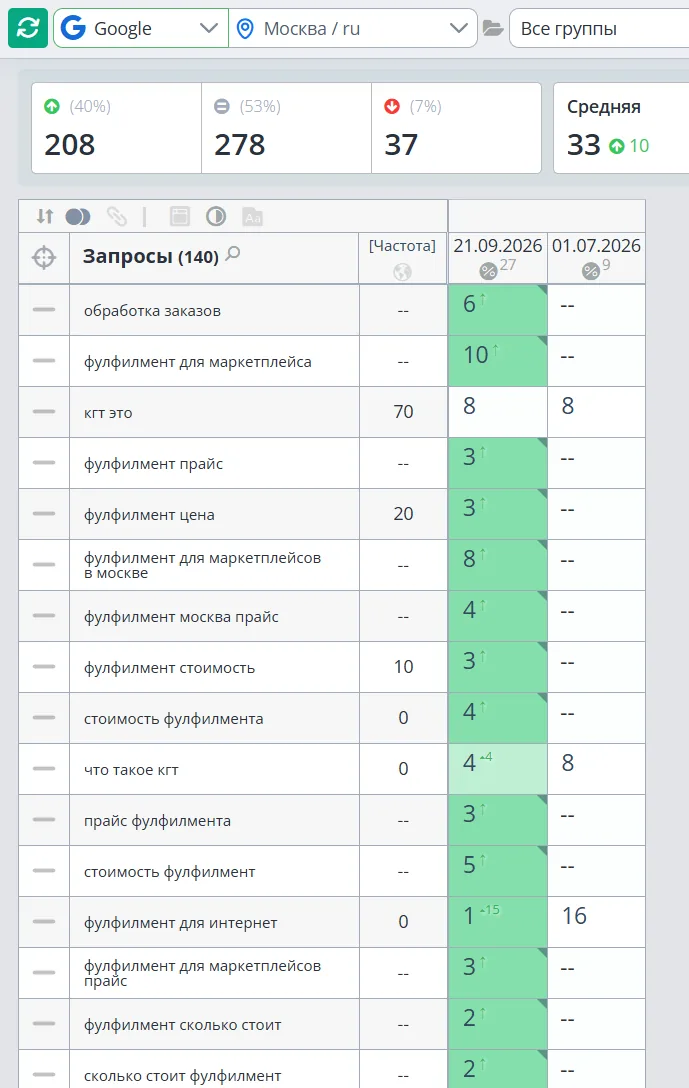Screen dimensions: 689x1088
Task: Select query фулфилмент стоимость
Action: click(x=169, y=668)
